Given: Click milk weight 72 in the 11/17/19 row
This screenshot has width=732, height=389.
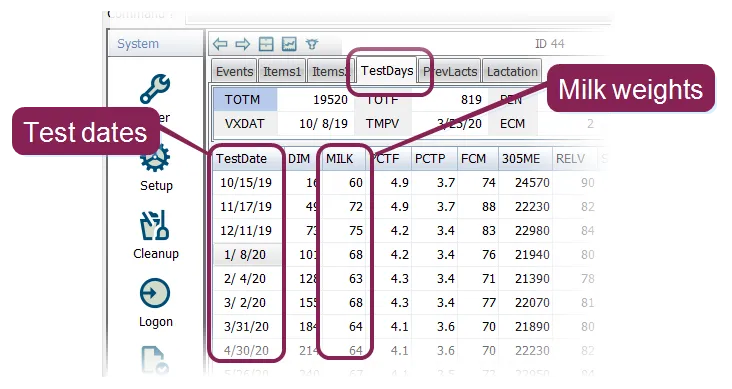Looking at the screenshot, I should pos(356,206).
